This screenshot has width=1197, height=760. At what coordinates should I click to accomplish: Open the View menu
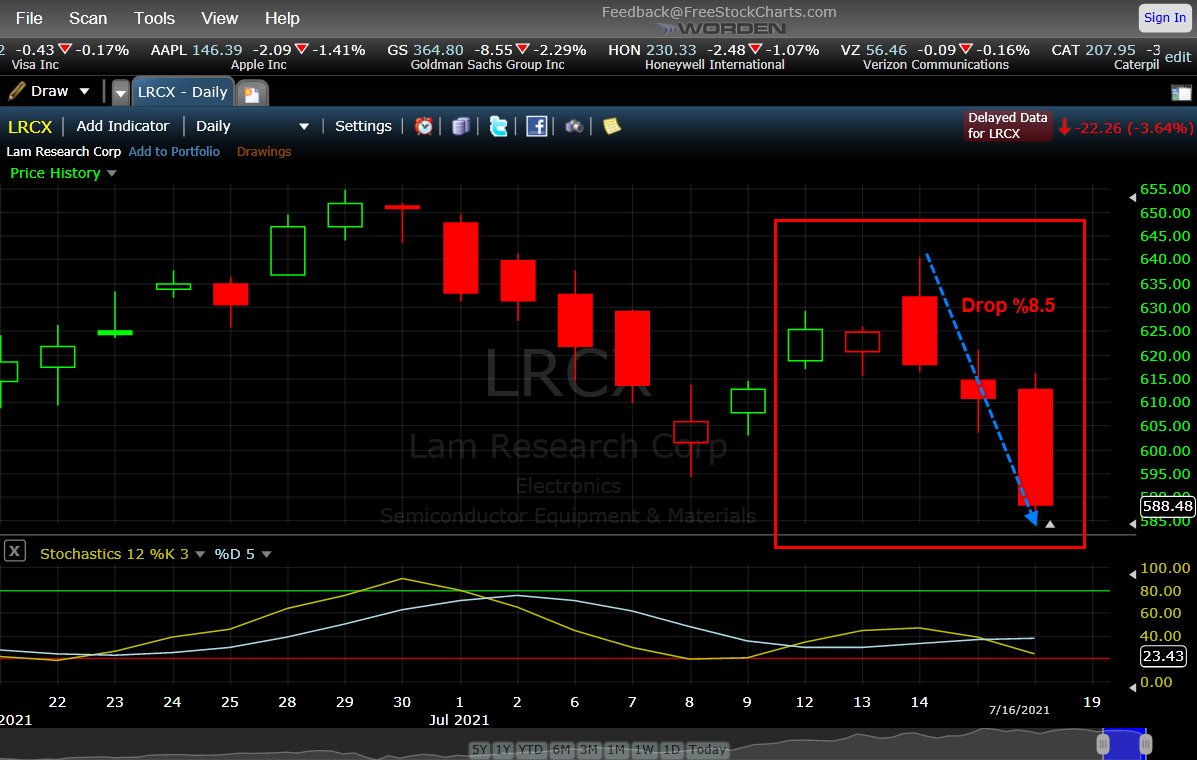(x=220, y=18)
